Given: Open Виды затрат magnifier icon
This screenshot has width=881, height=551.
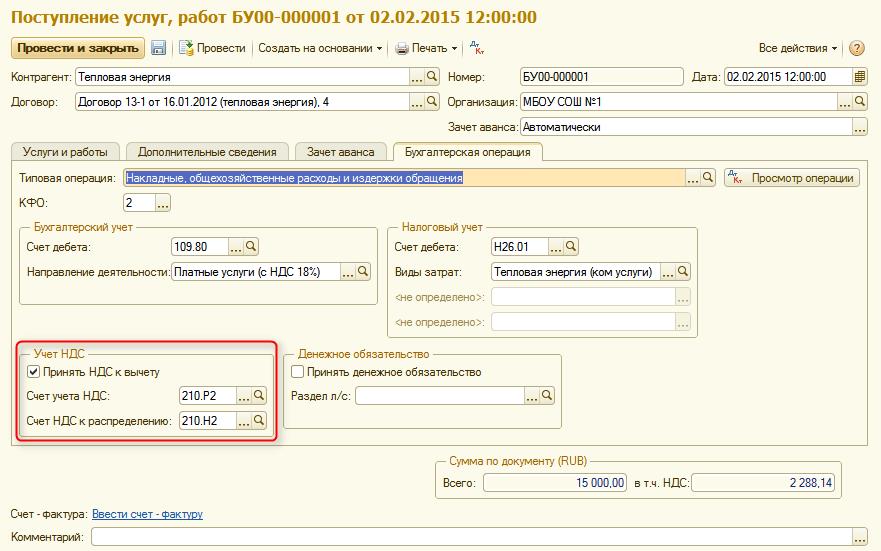Looking at the screenshot, I should coord(683,272).
